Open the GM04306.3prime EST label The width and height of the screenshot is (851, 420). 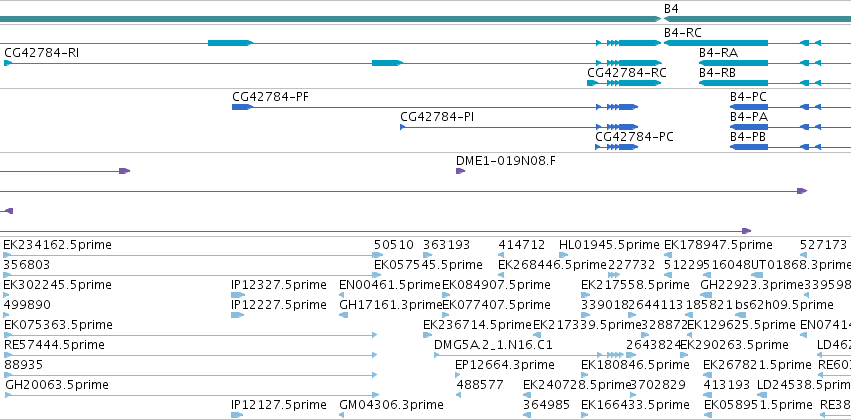point(391,405)
